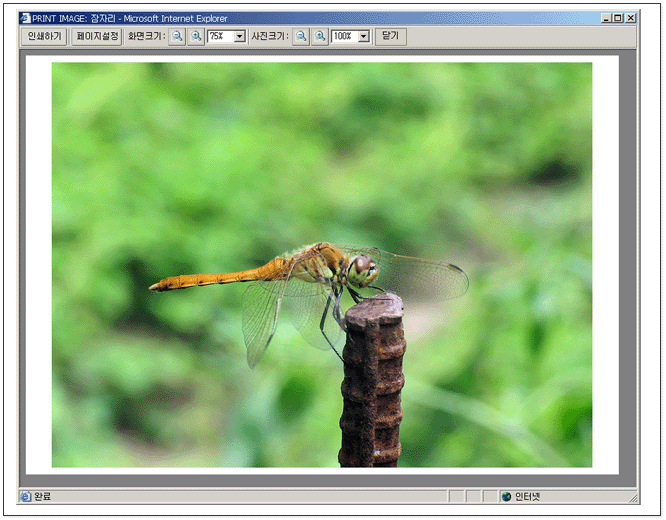Image resolution: width=666 pixels, height=520 pixels.
Task: Open 페이지설정 page setup
Action: [x=97, y=36]
